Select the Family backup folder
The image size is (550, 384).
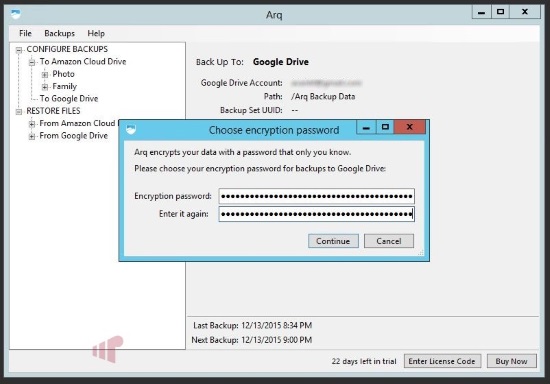[65, 86]
